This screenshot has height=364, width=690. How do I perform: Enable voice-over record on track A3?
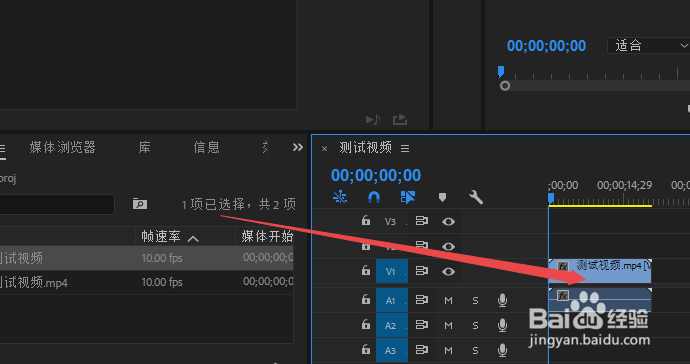click(x=502, y=350)
